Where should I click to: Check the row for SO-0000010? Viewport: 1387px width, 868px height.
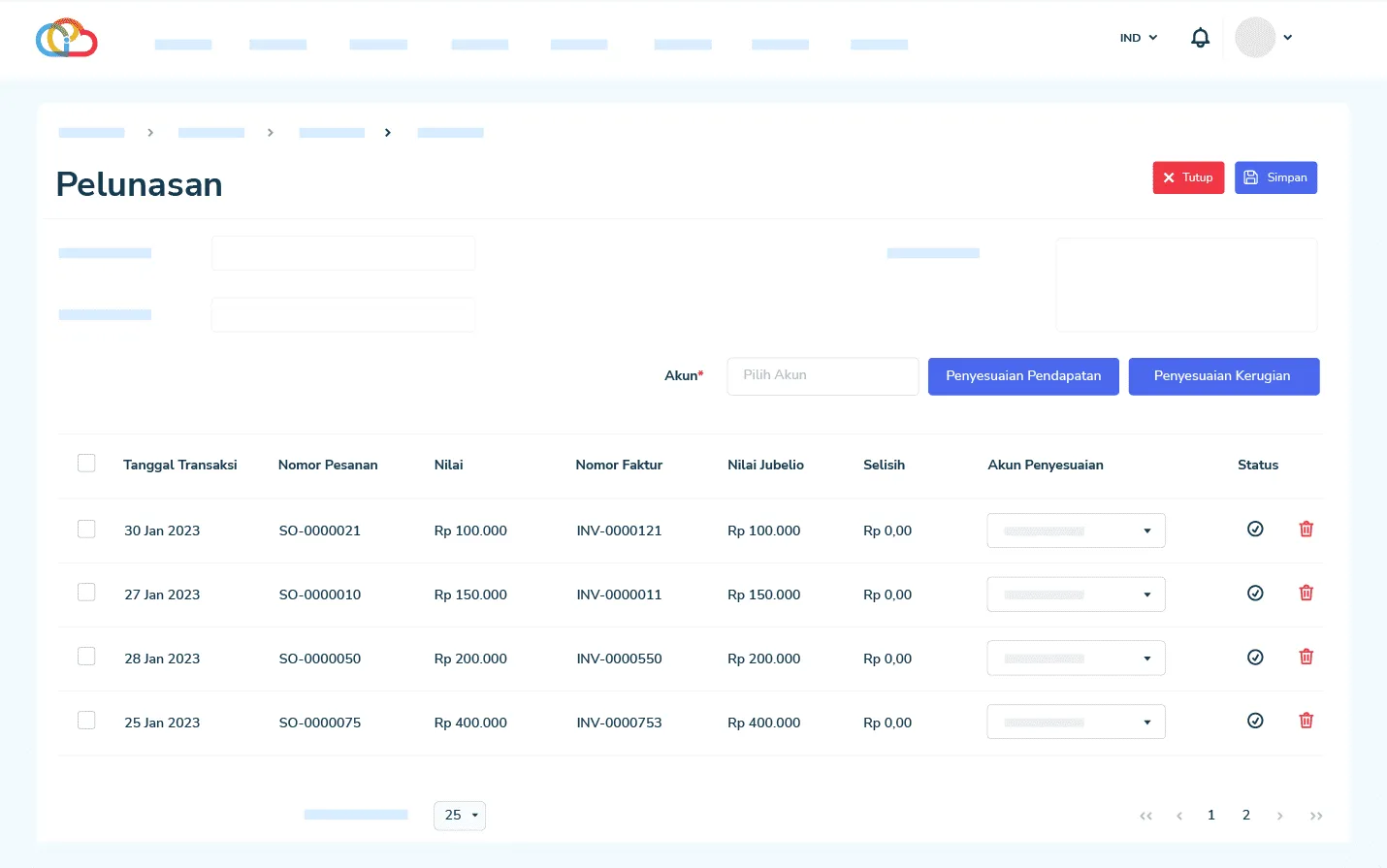(x=86, y=593)
